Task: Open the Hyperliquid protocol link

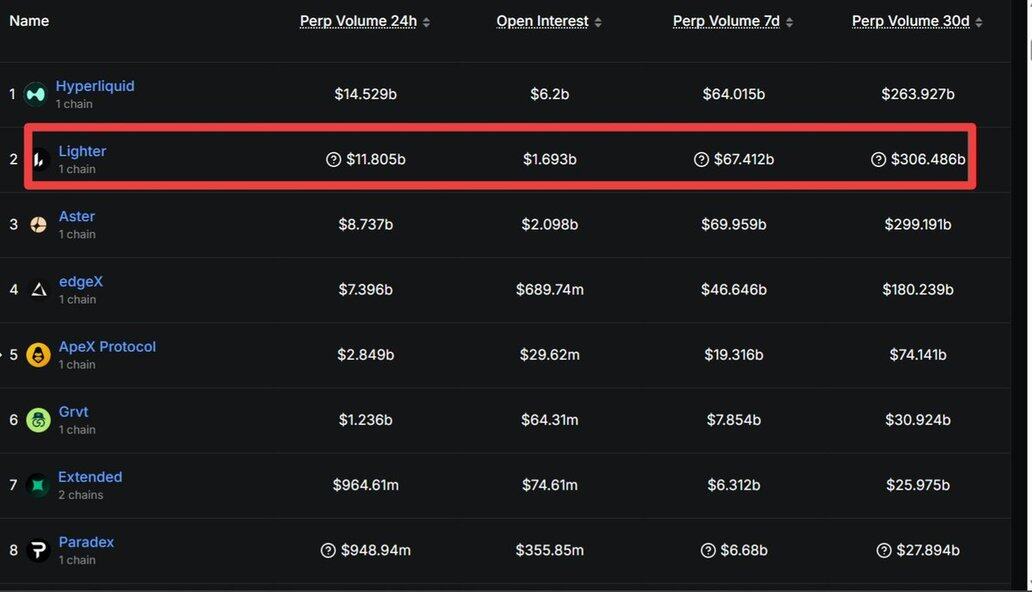Action: click(95, 86)
